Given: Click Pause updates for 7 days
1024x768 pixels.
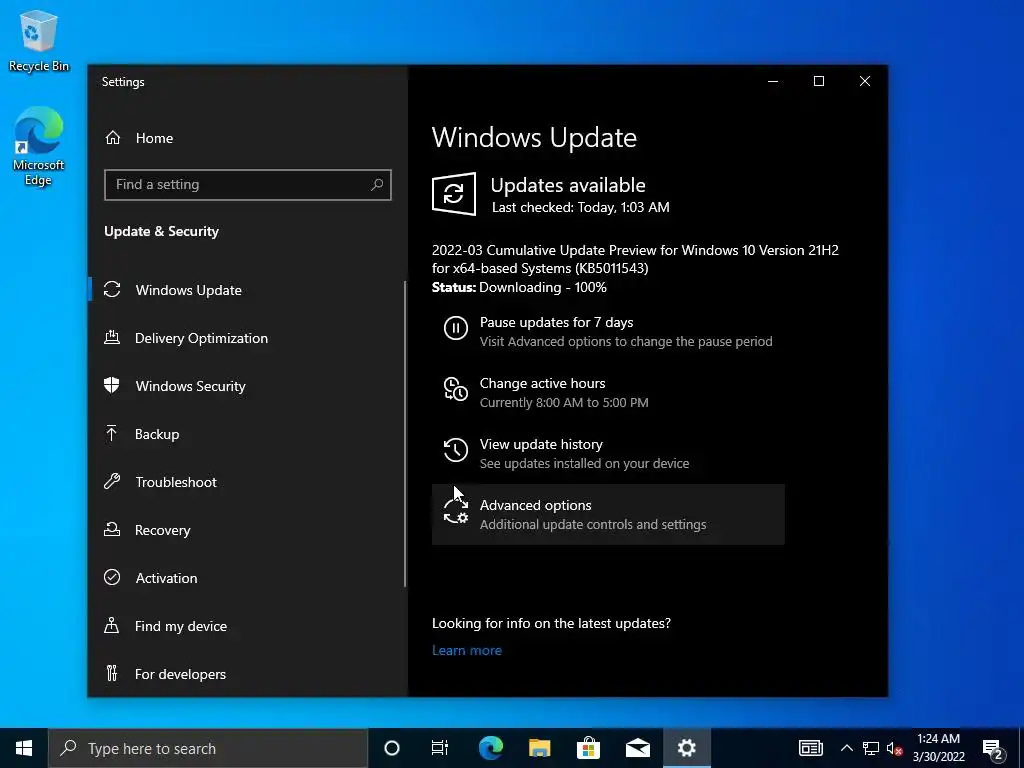Looking at the screenshot, I should pyautogui.click(x=608, y=332).
